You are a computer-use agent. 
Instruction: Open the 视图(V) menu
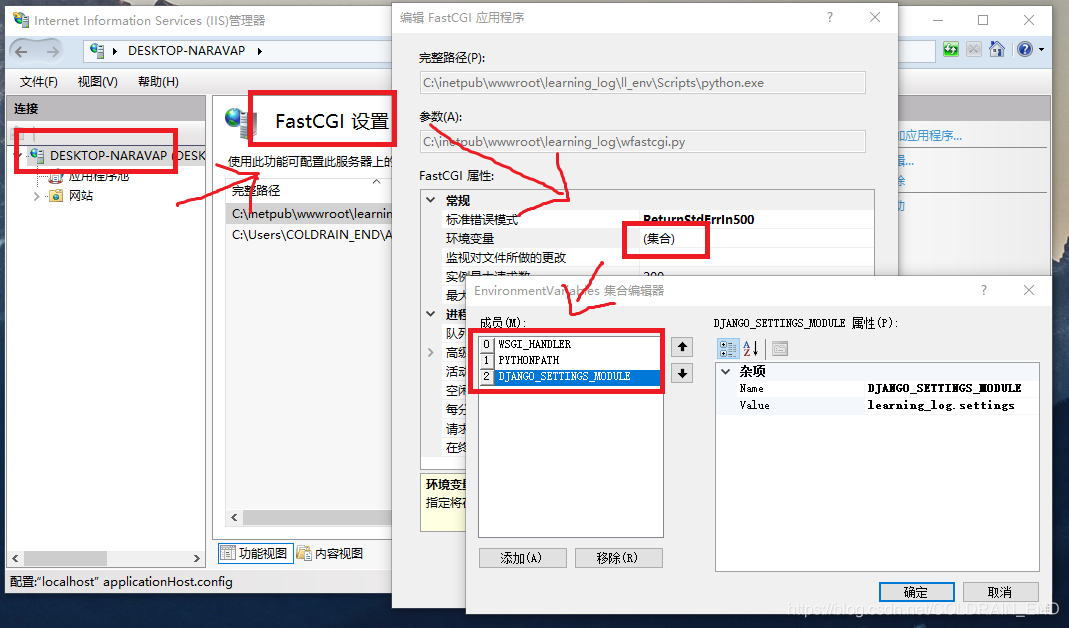(95, 82)
